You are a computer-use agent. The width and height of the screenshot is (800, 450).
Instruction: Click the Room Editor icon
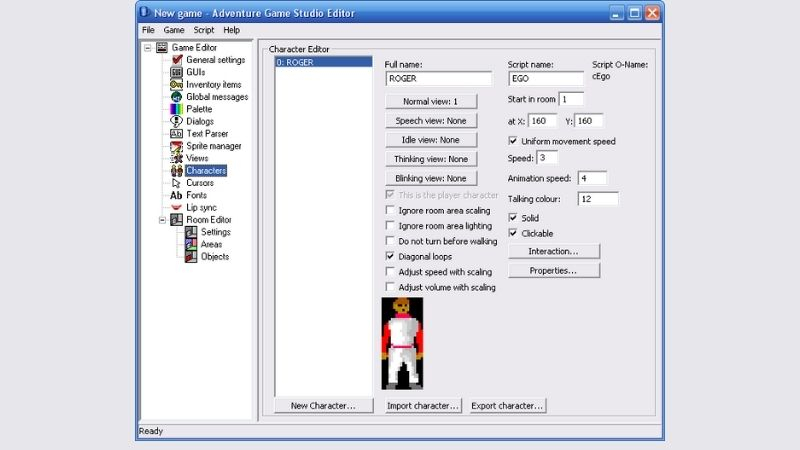[x=177, y=219]
